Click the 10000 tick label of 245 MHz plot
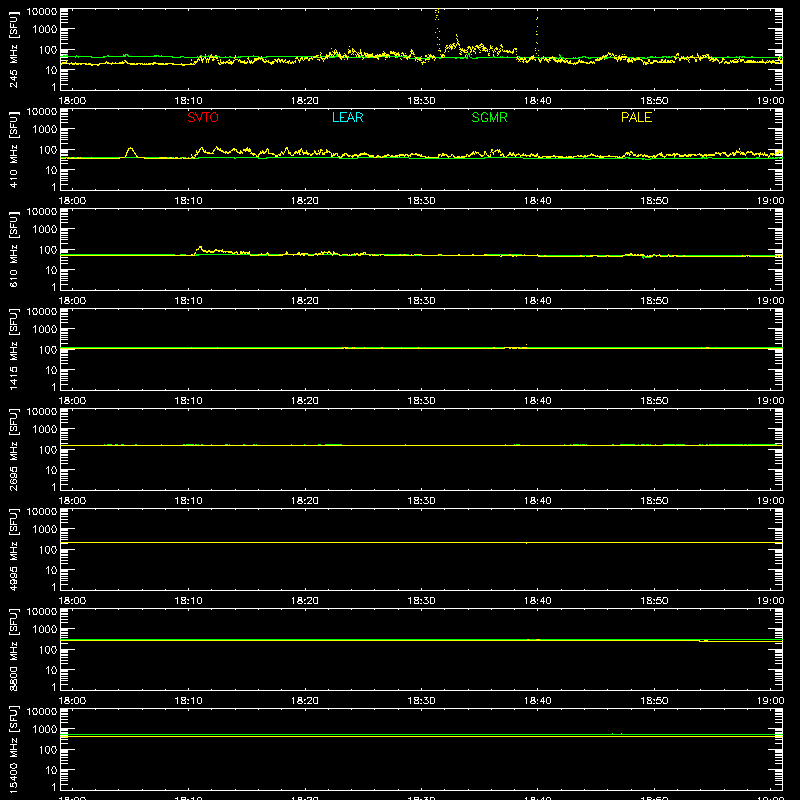This screenshot has height=800, width=800. pyautogui.click(x=42, y=12)
